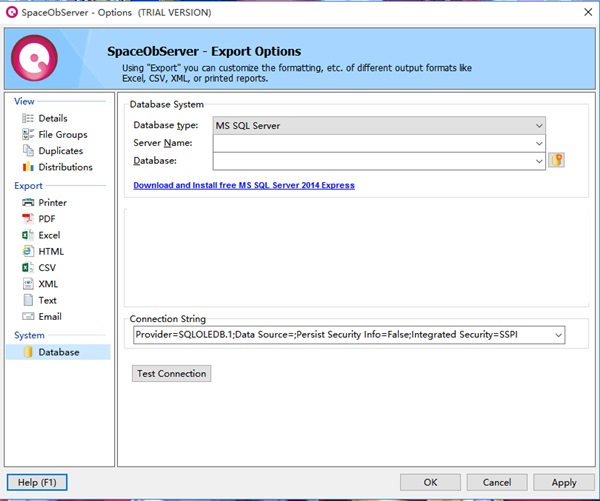600x501 pixels.
Task: Close the Options dialog window
Action: pos(588,12)
